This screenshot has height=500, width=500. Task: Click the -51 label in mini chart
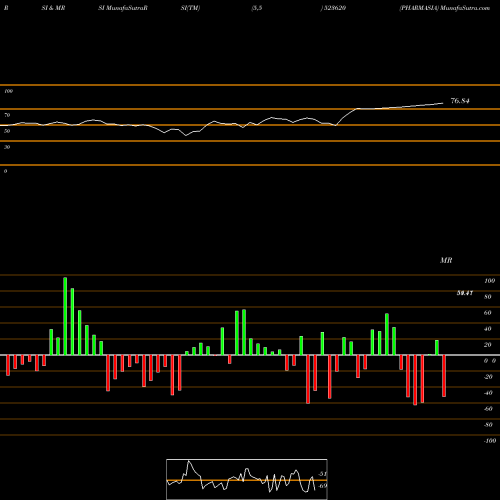coord(322,474)
